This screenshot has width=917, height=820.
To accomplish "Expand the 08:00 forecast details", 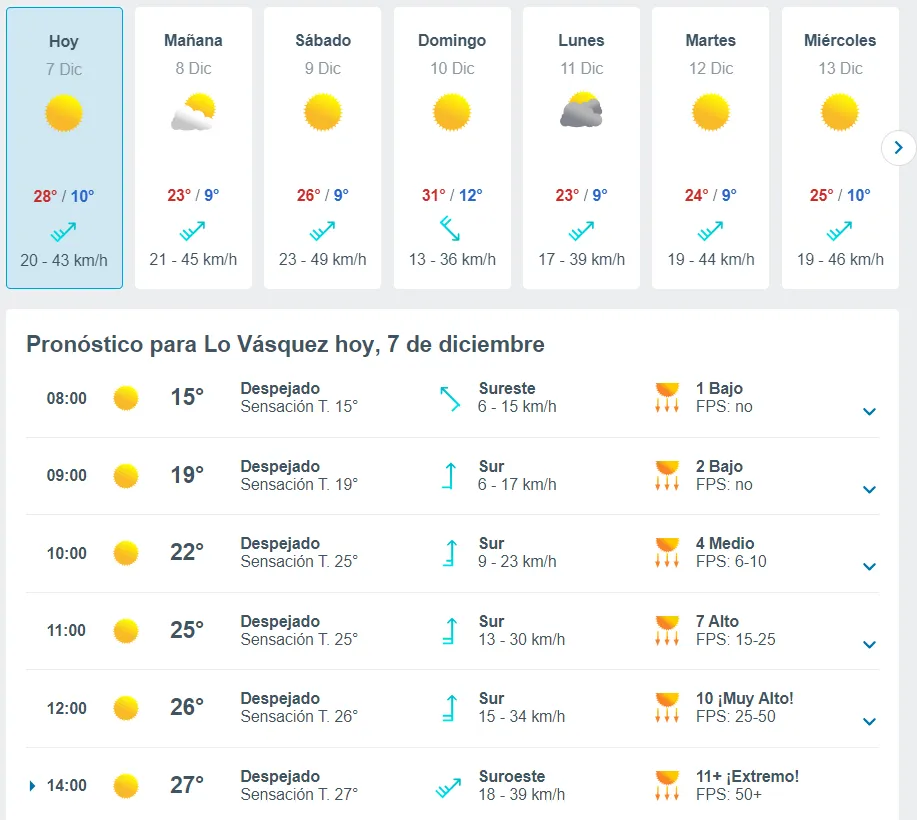I will [x=869, y=411].
